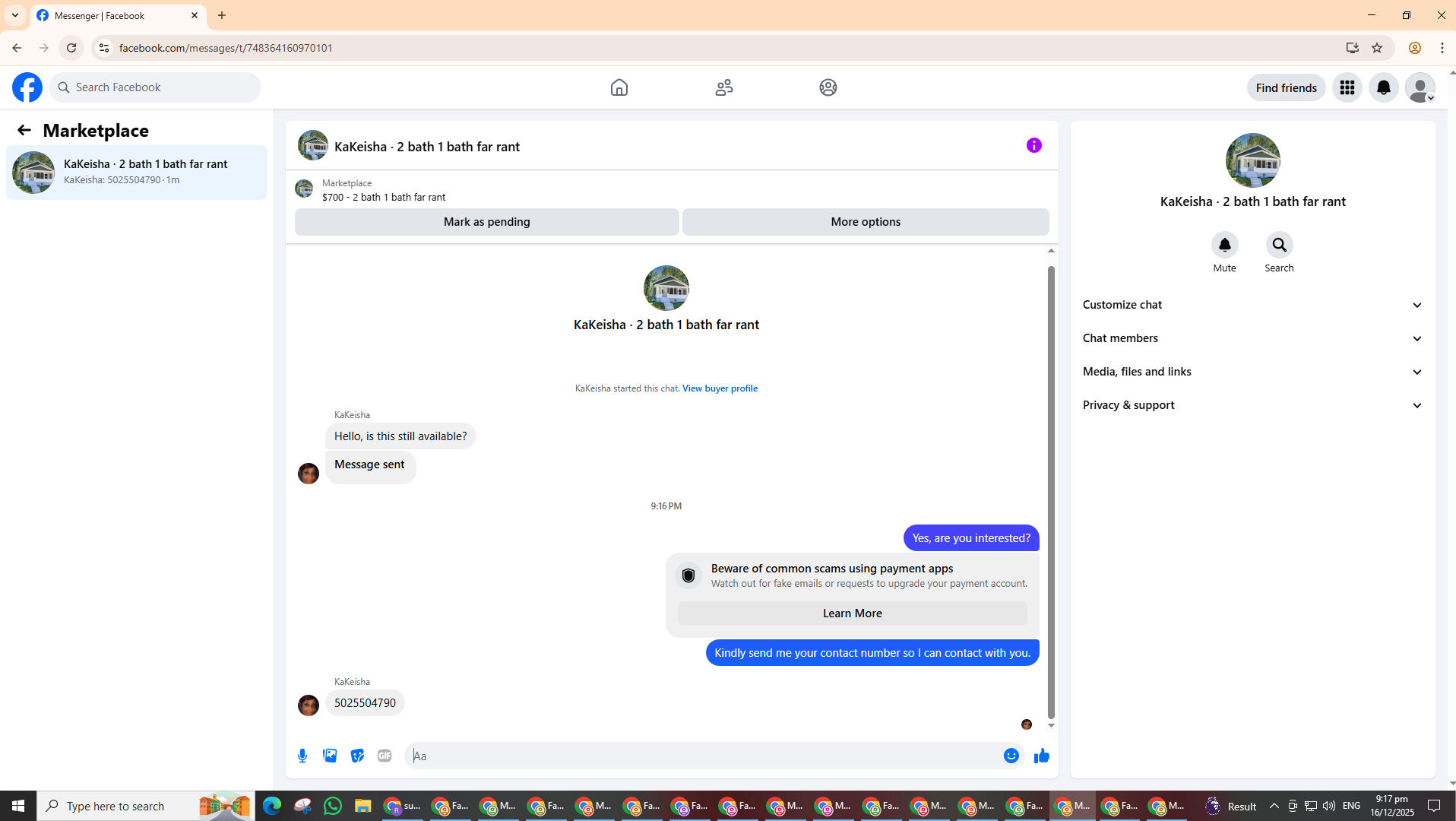Send a thumbs-up like
This screenshot has height=821, width=1456.
tap(1042, 756)
